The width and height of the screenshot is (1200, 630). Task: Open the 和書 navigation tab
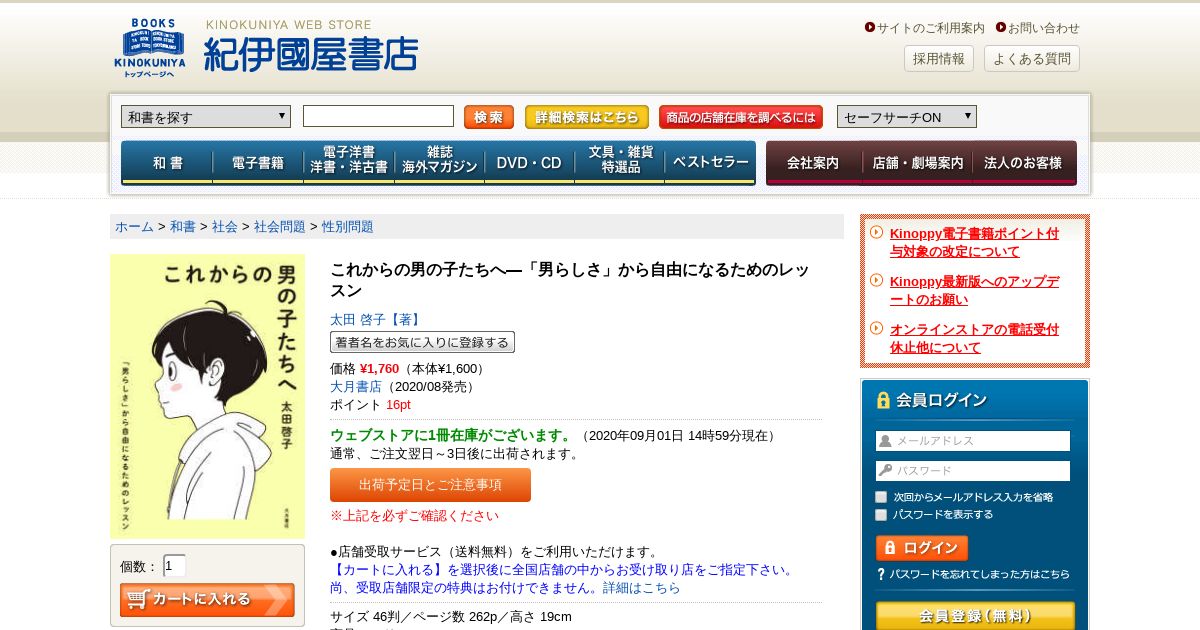(x=167, y=162)
